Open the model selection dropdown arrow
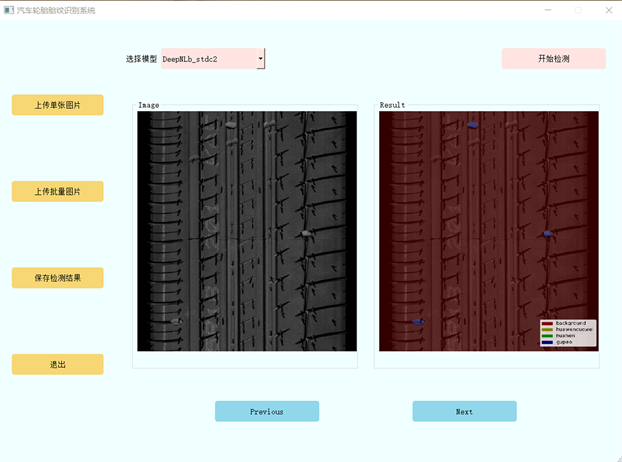 pyautogui.click(x=261, y=59)
